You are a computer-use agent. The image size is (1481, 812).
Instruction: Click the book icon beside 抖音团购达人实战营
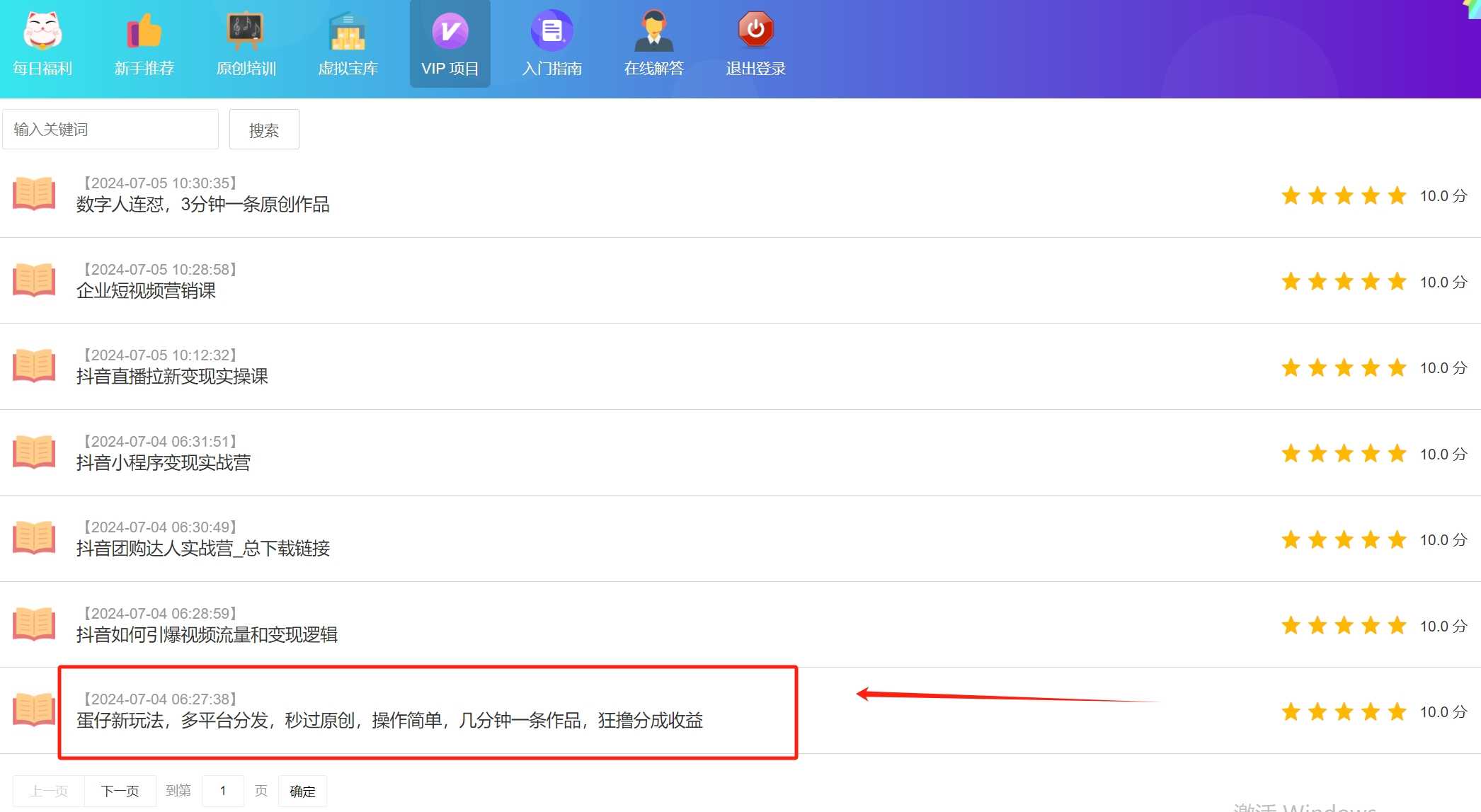pyautogui.click(x=34, y=538)
